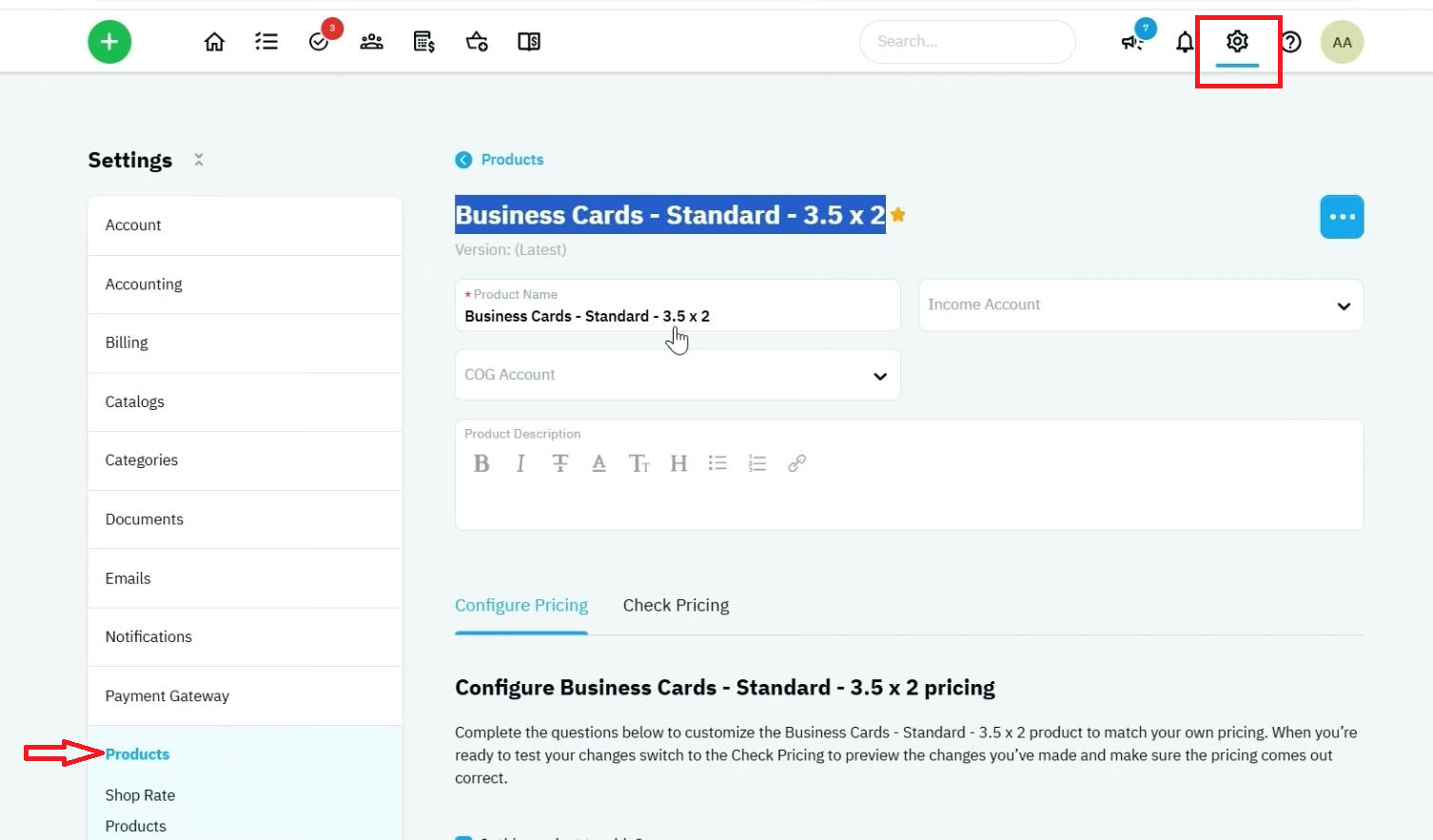Open the three-dots more actions button
The image size is (1433, 840).
click(x=1342, y=217)
